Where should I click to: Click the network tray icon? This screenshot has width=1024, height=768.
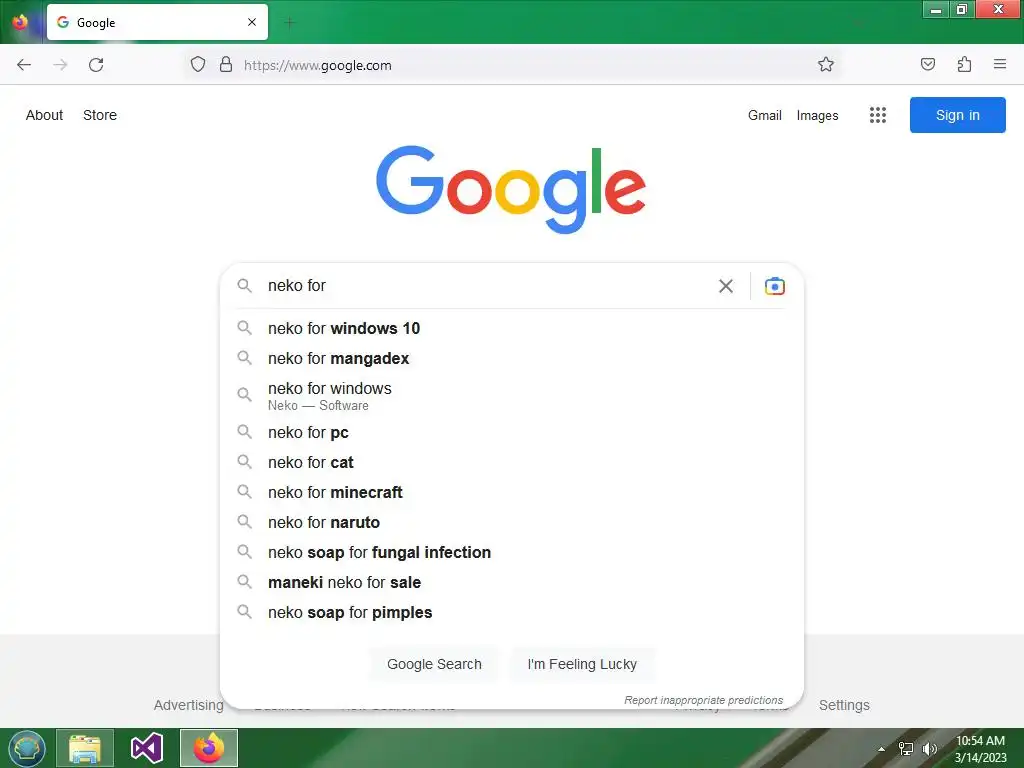906,748
